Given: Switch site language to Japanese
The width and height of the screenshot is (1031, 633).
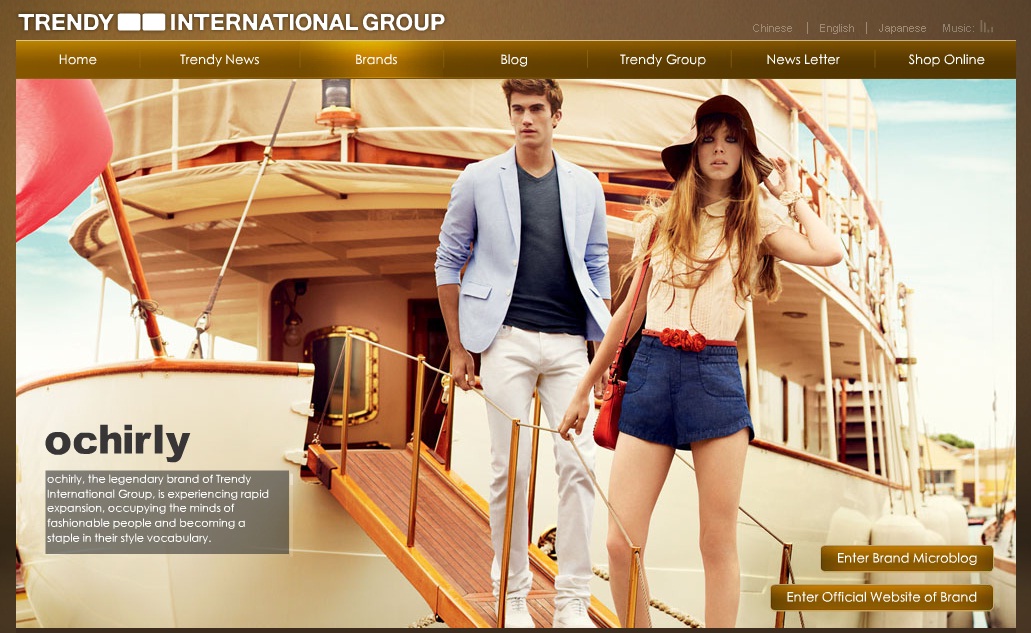Looking at the screenshot, I should [x=902, y=28].
